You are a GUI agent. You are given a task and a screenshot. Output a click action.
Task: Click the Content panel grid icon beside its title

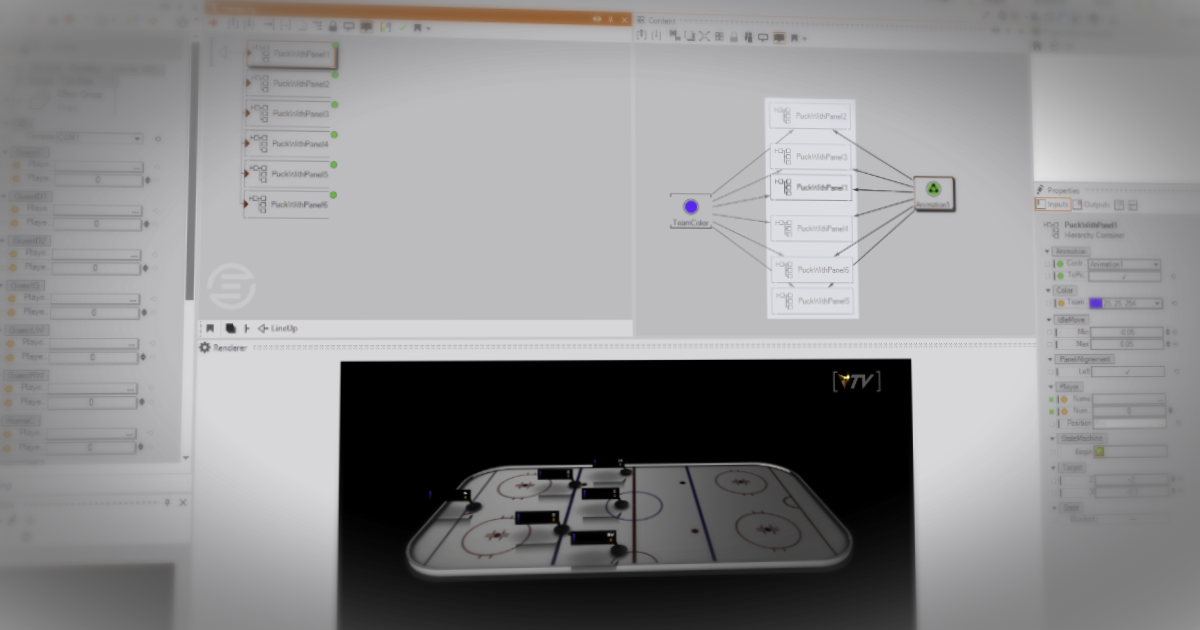click(640, 20)
